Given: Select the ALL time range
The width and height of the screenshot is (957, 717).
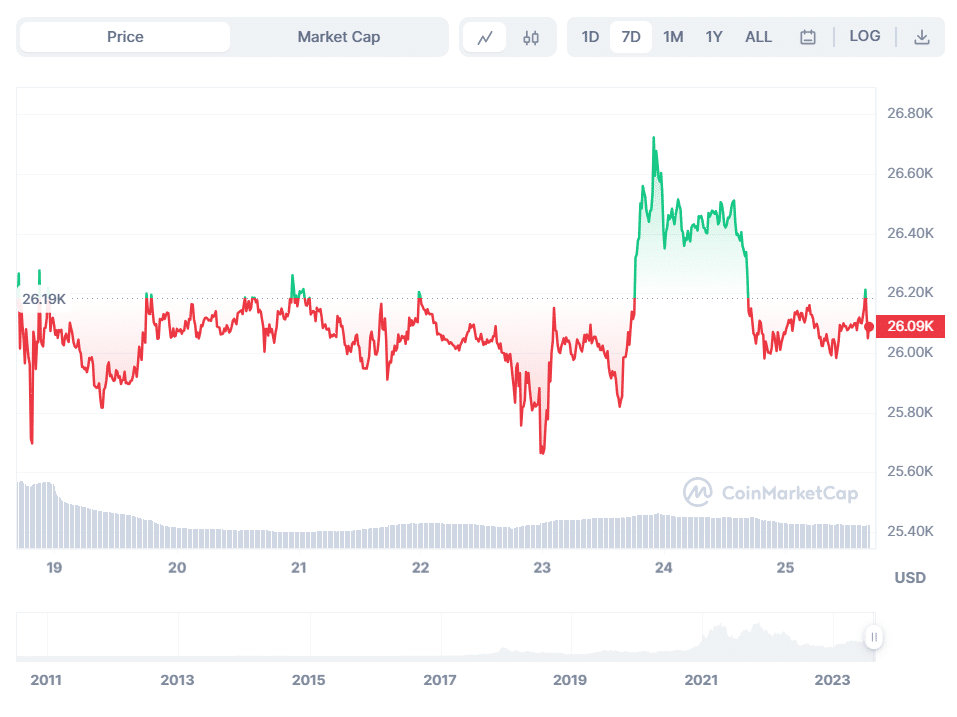Looking at the screenshot, I should pyautogui.click(x=759, y=37).
